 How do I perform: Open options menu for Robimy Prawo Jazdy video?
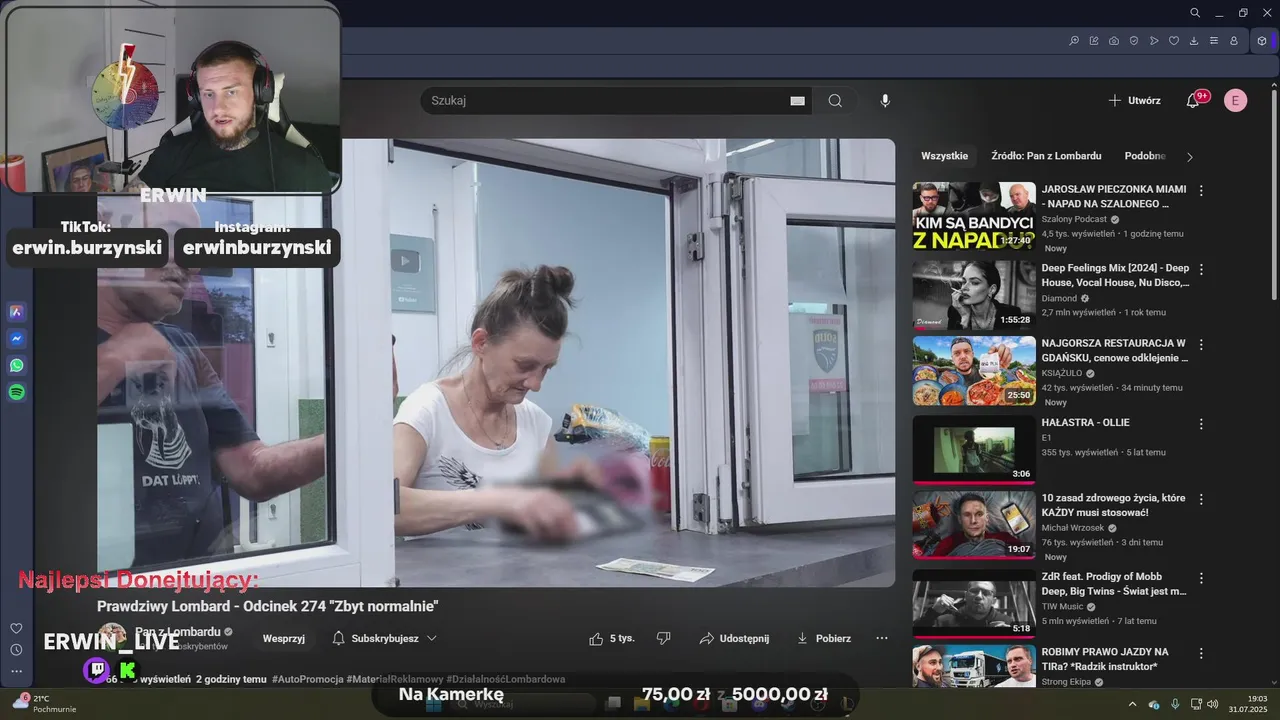pyautogui.click(x=1201, y=653)
